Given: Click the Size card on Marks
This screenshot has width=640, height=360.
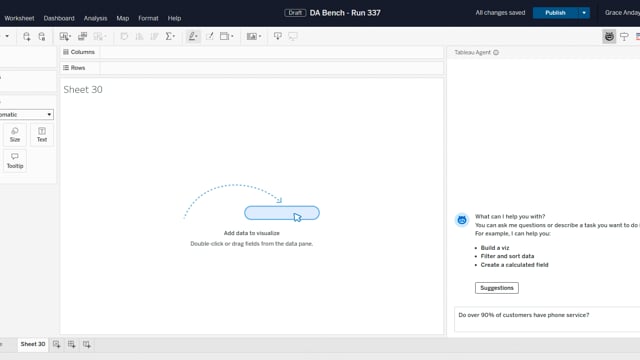Looking at the screenshot, I should click(x=15, y=134).
